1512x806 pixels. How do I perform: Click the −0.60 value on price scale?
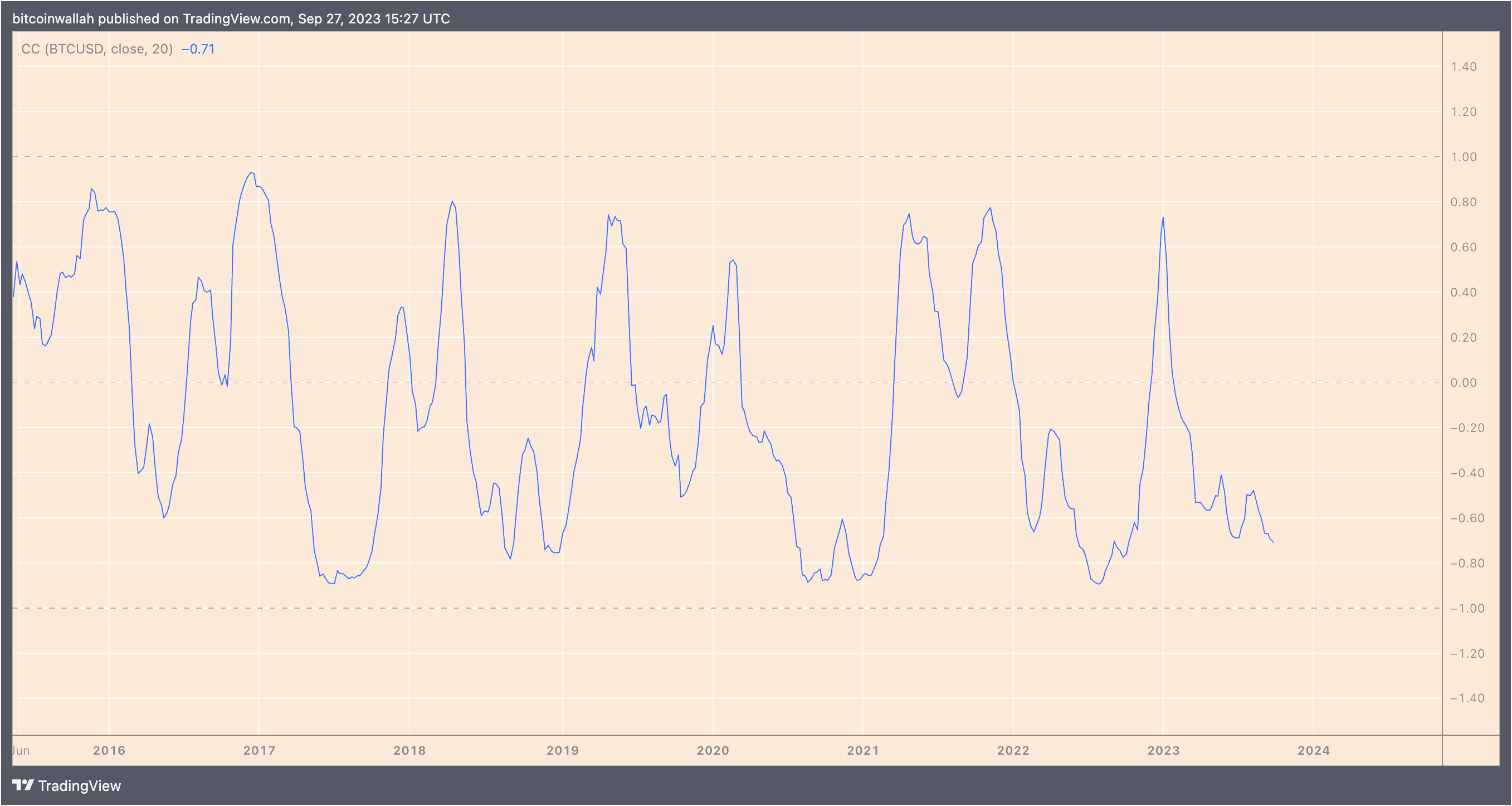[x=1467, y=518]
